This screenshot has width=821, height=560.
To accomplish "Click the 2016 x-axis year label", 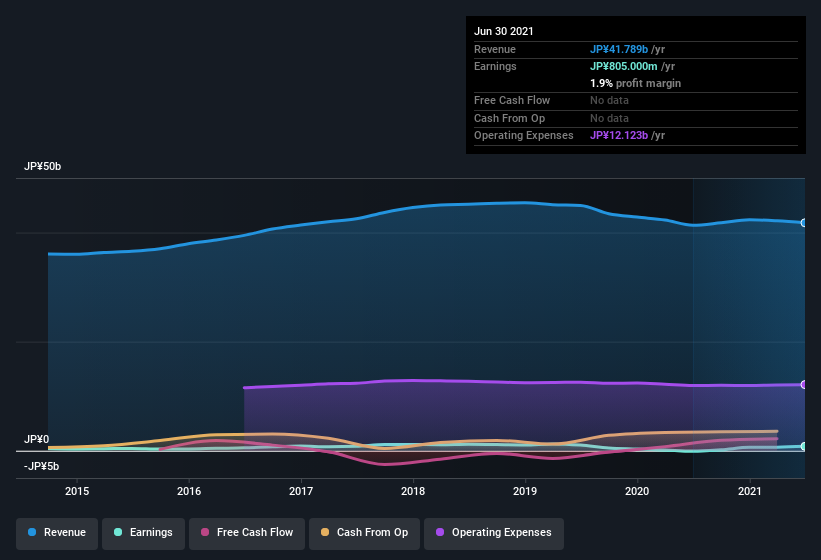I will point(189,491).
